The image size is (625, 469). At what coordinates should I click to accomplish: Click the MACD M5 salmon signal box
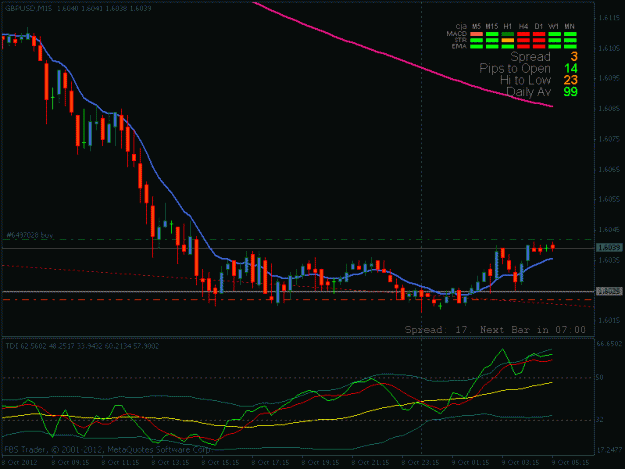coord(476,34)
